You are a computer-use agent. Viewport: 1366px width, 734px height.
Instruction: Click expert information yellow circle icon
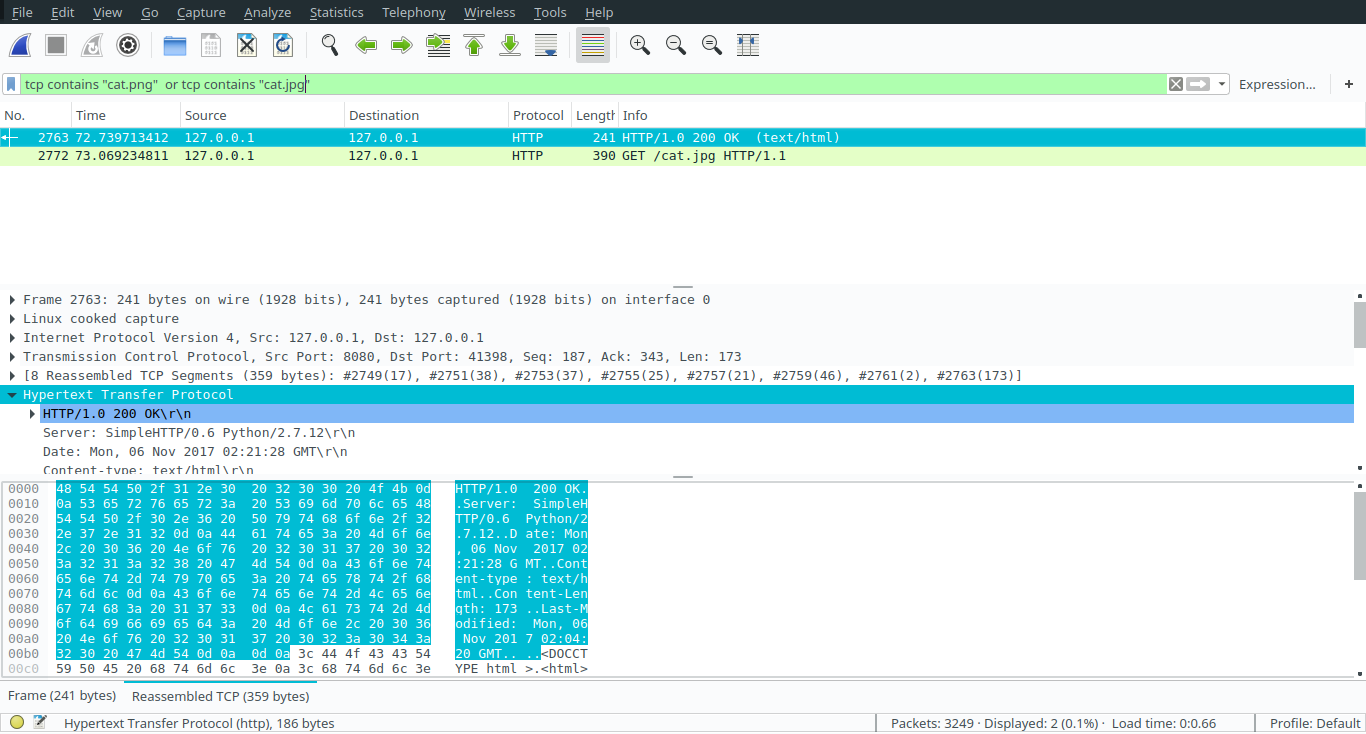(x=17, y=723)
